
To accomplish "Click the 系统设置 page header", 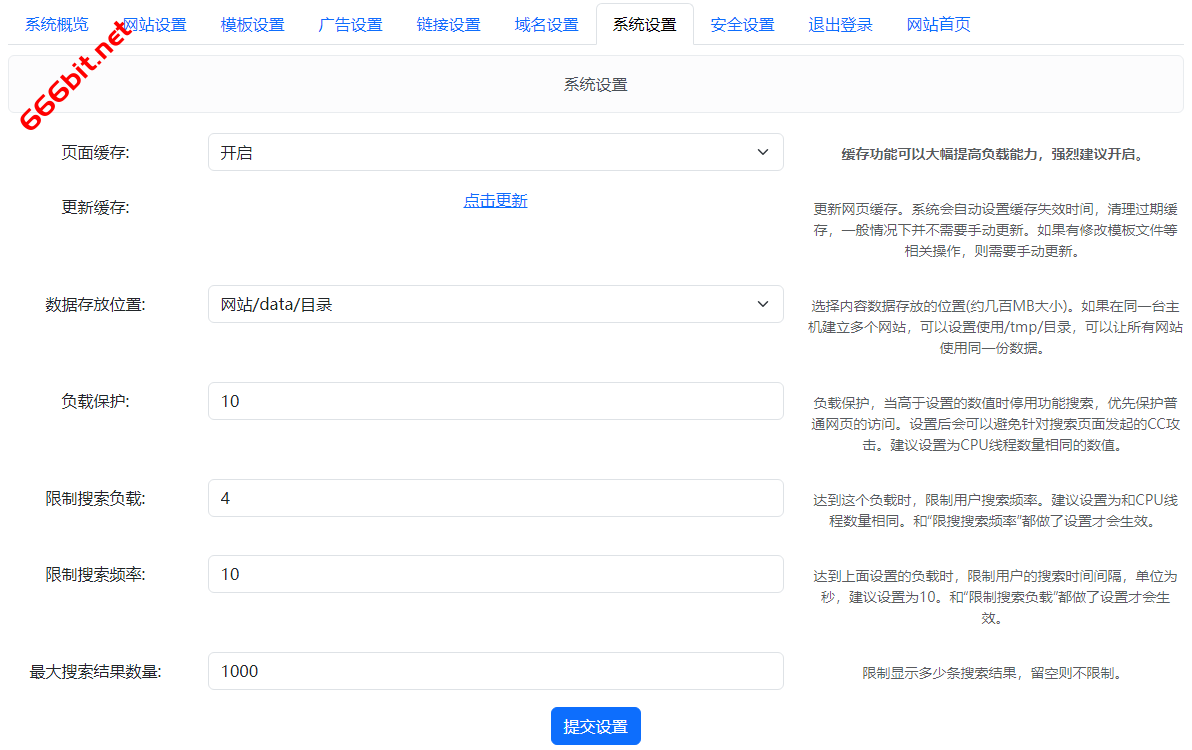I will click(x=595, y=84).
